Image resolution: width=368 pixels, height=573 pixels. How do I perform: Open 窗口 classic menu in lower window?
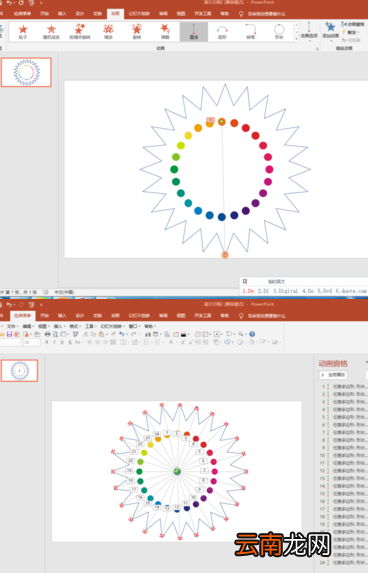pyautogui.click(x=134, y=326)
